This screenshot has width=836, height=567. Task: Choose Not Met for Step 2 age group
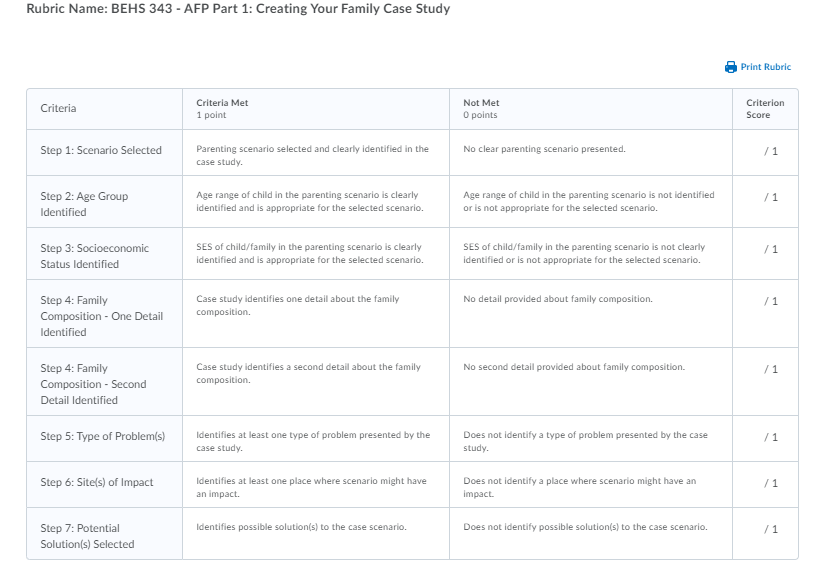coord(591,202)
